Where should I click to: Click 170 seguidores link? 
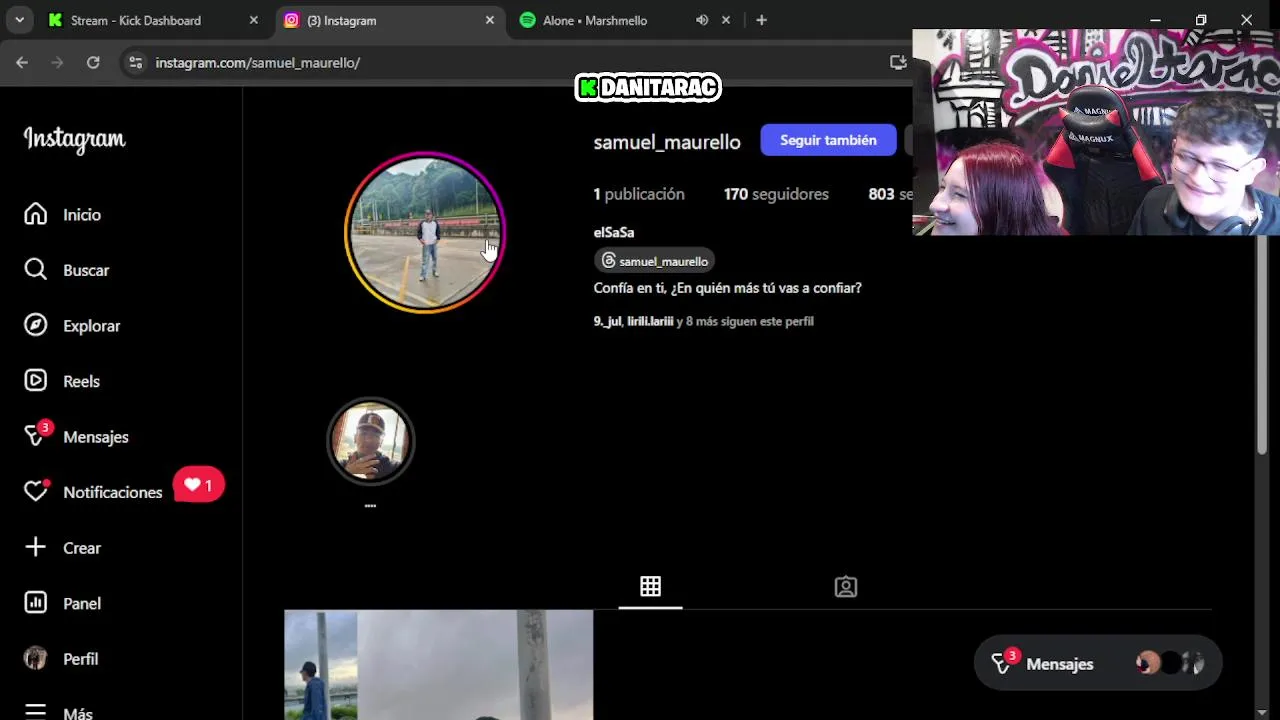[x=776, y=194]
